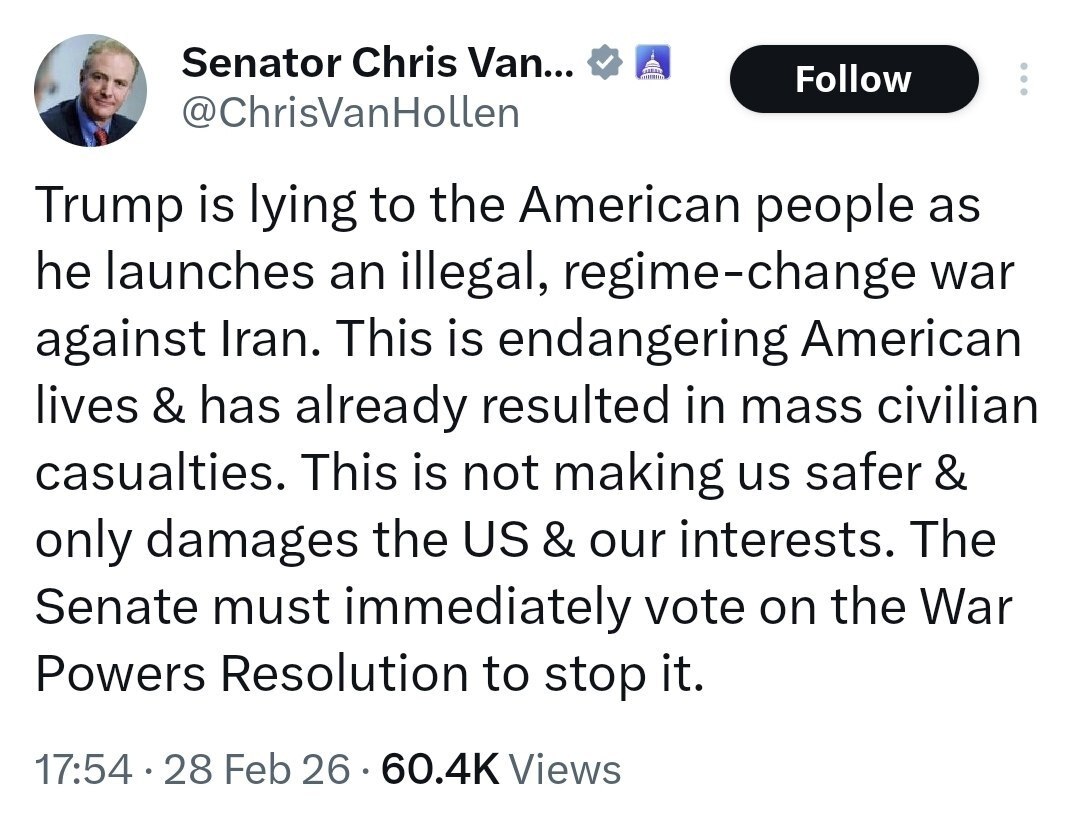The width and height of the screenshot is (1080, 817).
Task: Click the Capitol government account badge
Action: coord(651,64)
